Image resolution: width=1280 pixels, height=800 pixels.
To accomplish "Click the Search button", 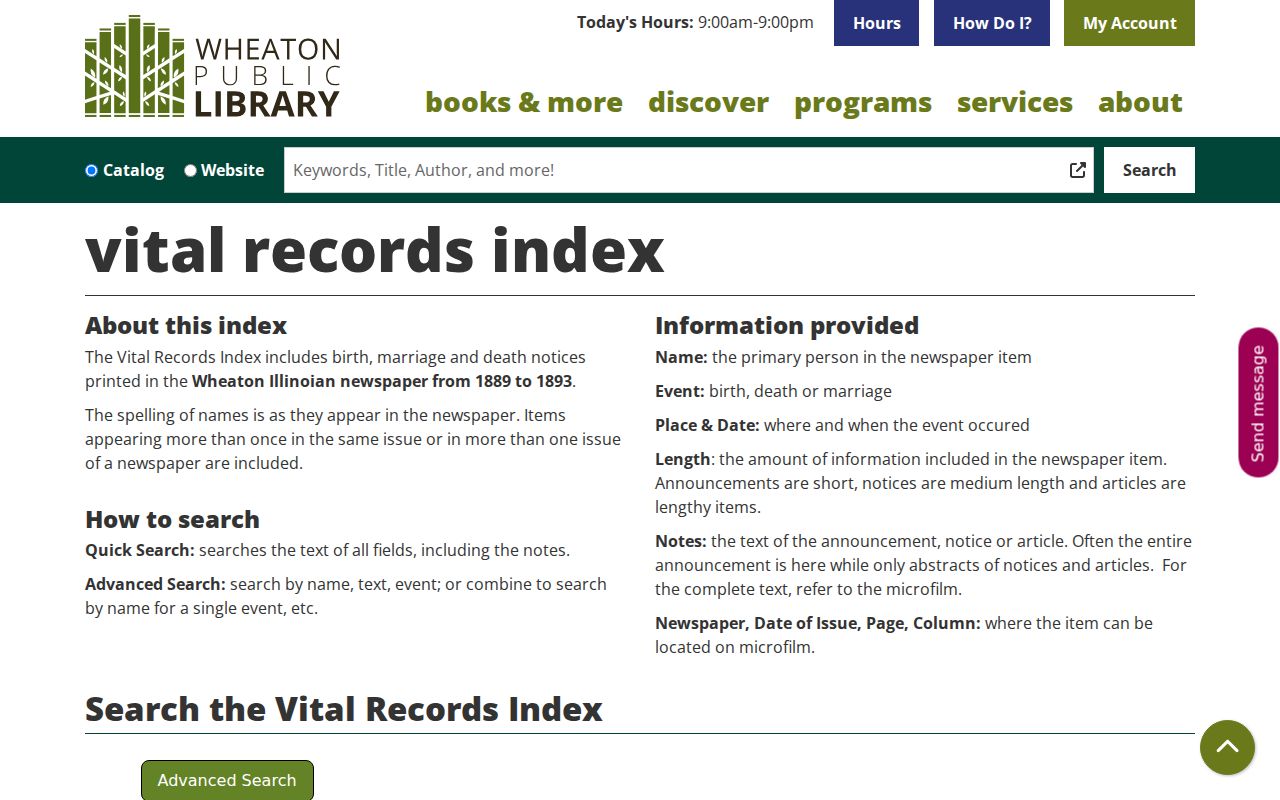I will click(x=1149, y=170).
